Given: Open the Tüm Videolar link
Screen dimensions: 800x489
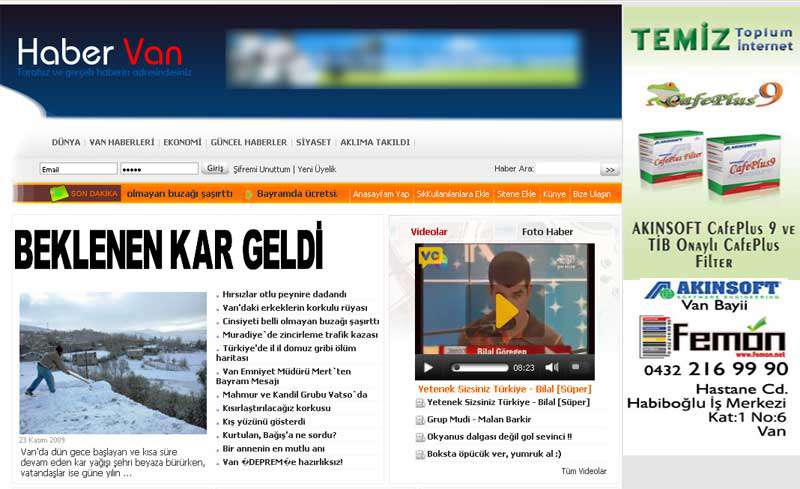Looking at the screenshot, I should click(584, 471).
